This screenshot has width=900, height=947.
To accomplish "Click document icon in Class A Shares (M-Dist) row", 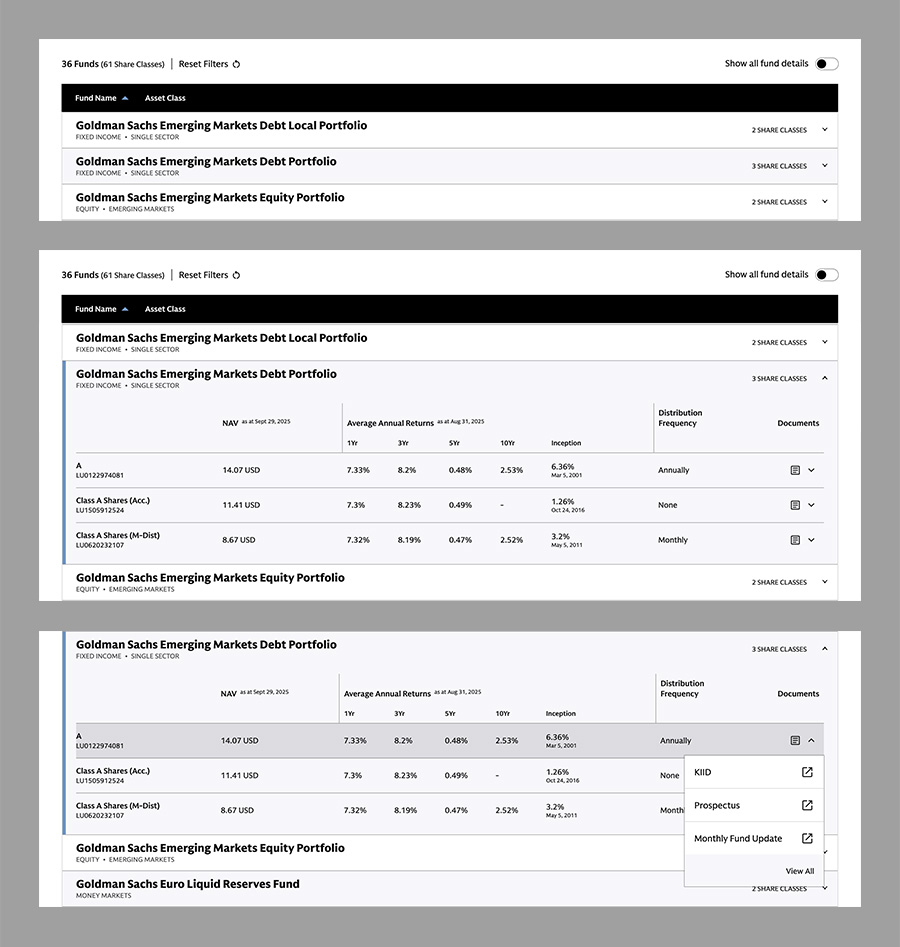I will click(795, 540).
